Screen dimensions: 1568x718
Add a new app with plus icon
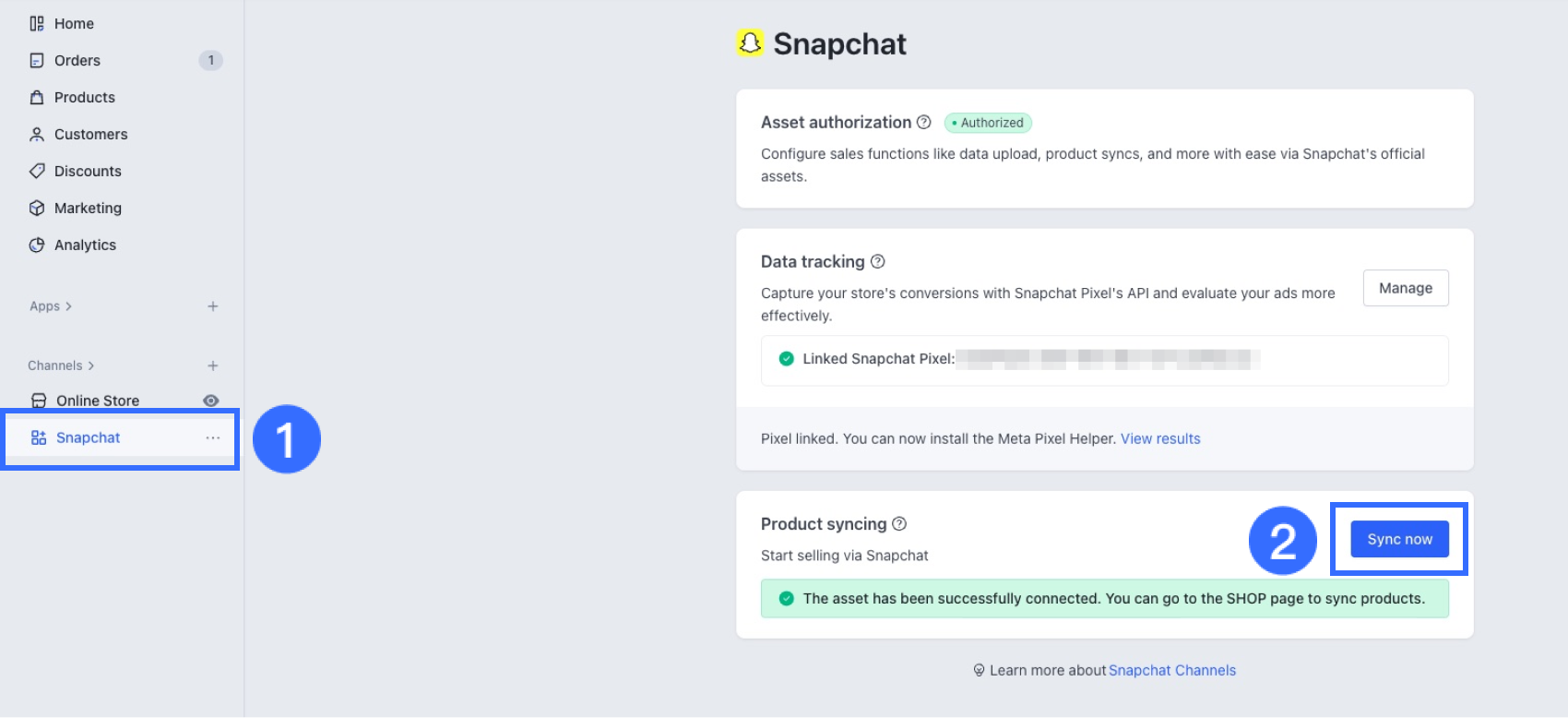click(x=213, y=306)
